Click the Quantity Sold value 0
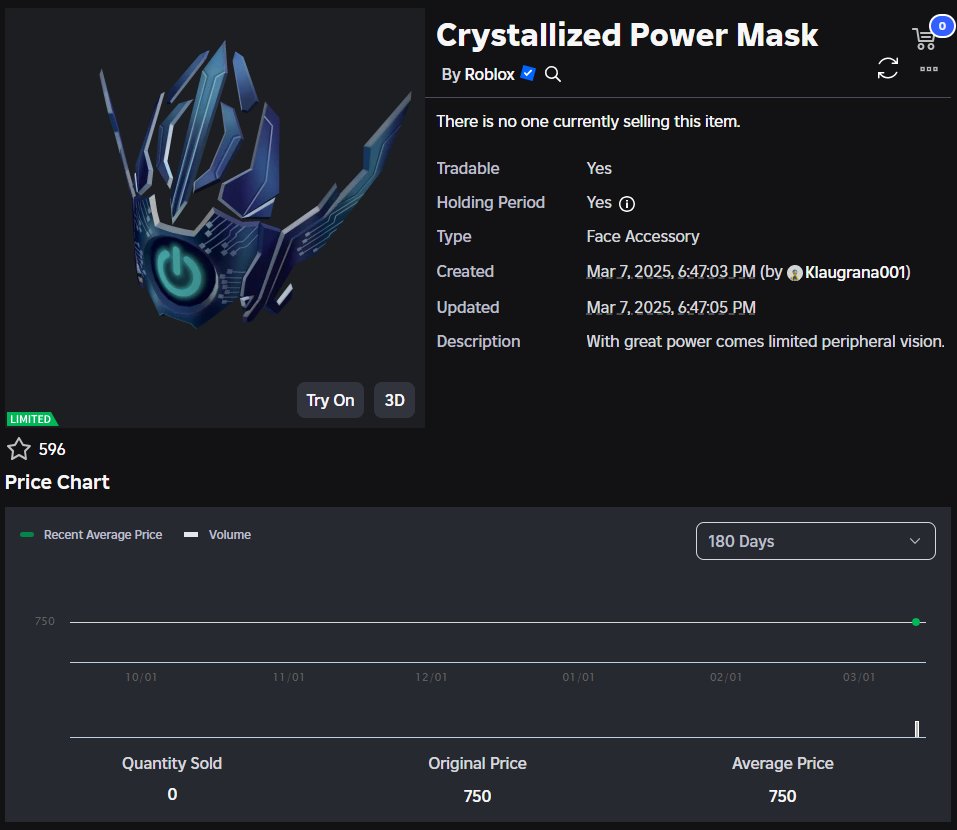The width and height of the screenshot is (957, 830). tap(172, 794)
